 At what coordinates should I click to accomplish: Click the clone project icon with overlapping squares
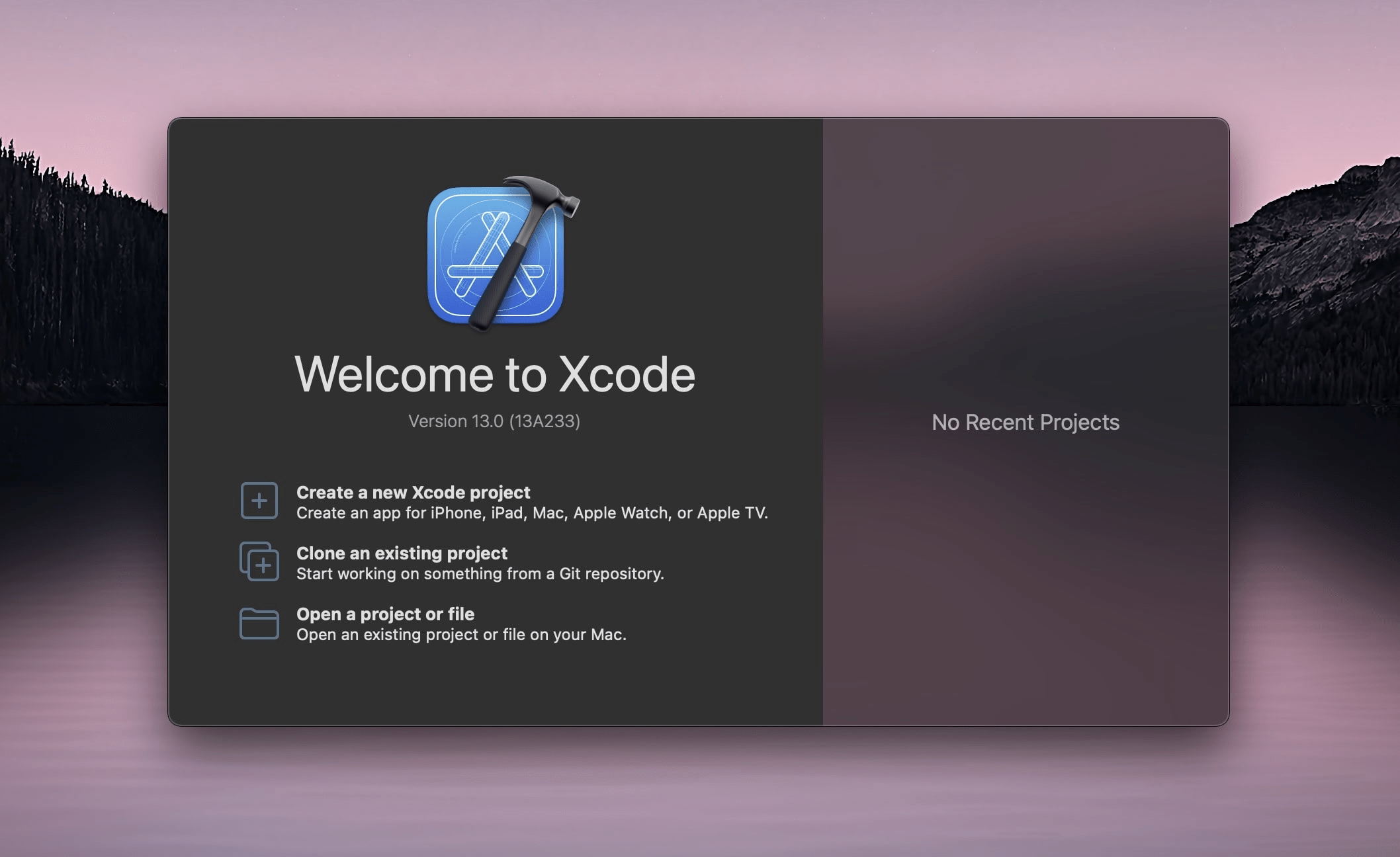(259, 561)
